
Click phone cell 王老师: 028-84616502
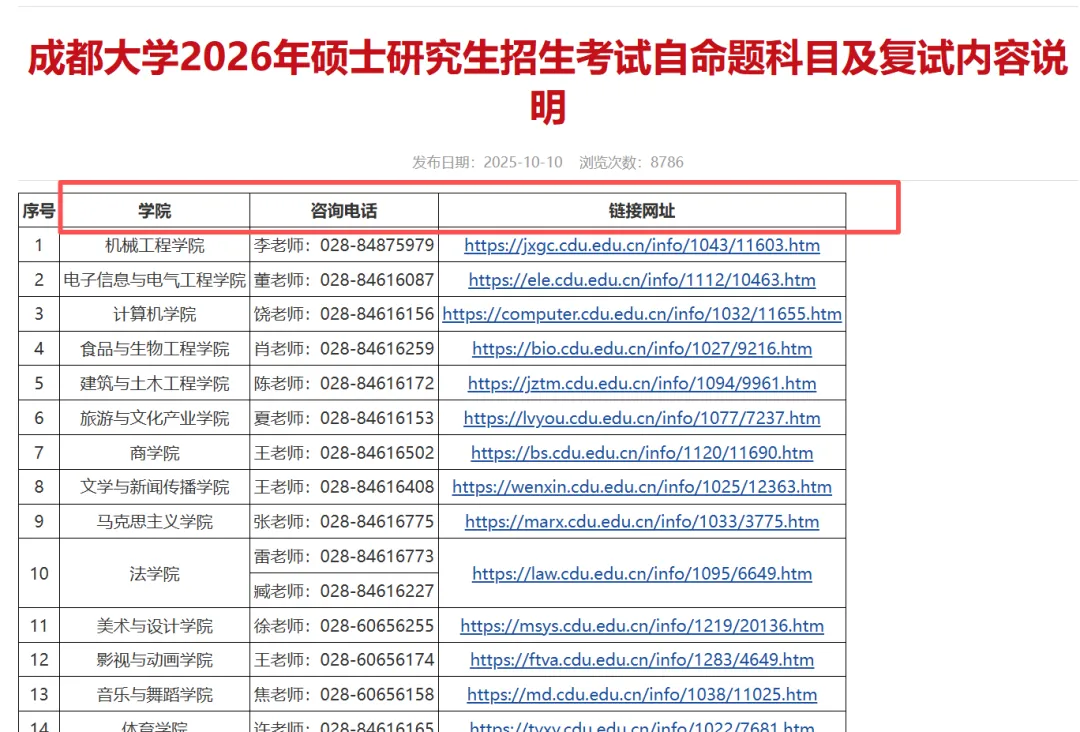(344, 452)
